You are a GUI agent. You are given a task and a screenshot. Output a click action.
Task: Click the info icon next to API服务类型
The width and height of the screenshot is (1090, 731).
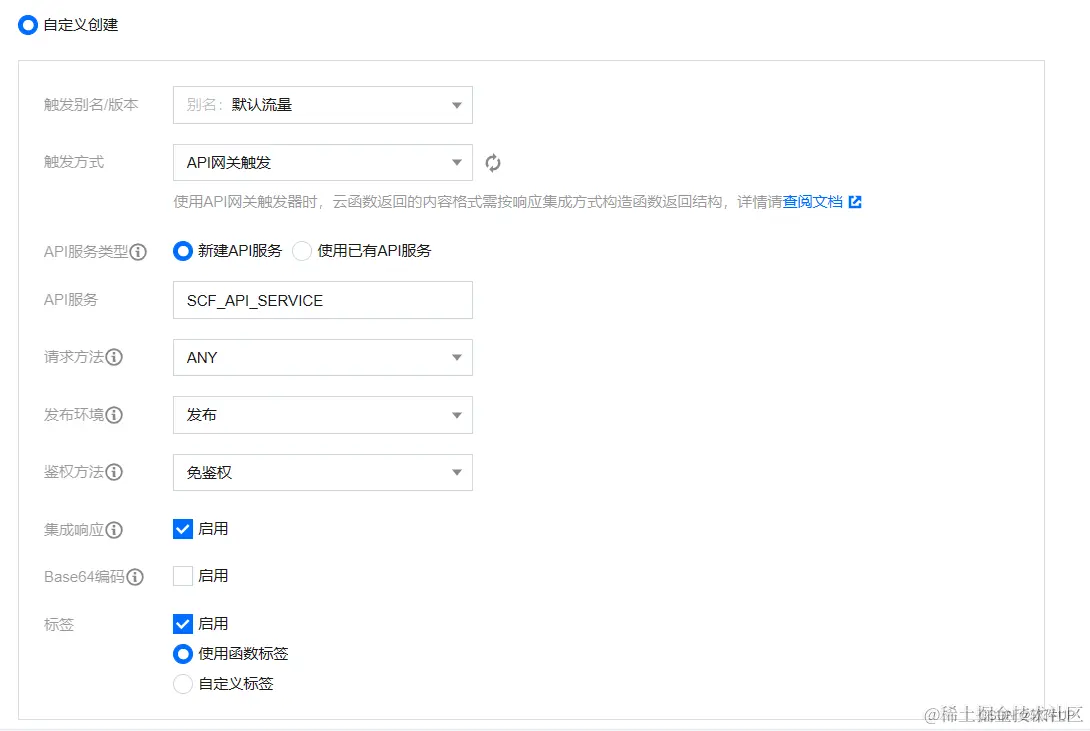[x=138, y=252]
